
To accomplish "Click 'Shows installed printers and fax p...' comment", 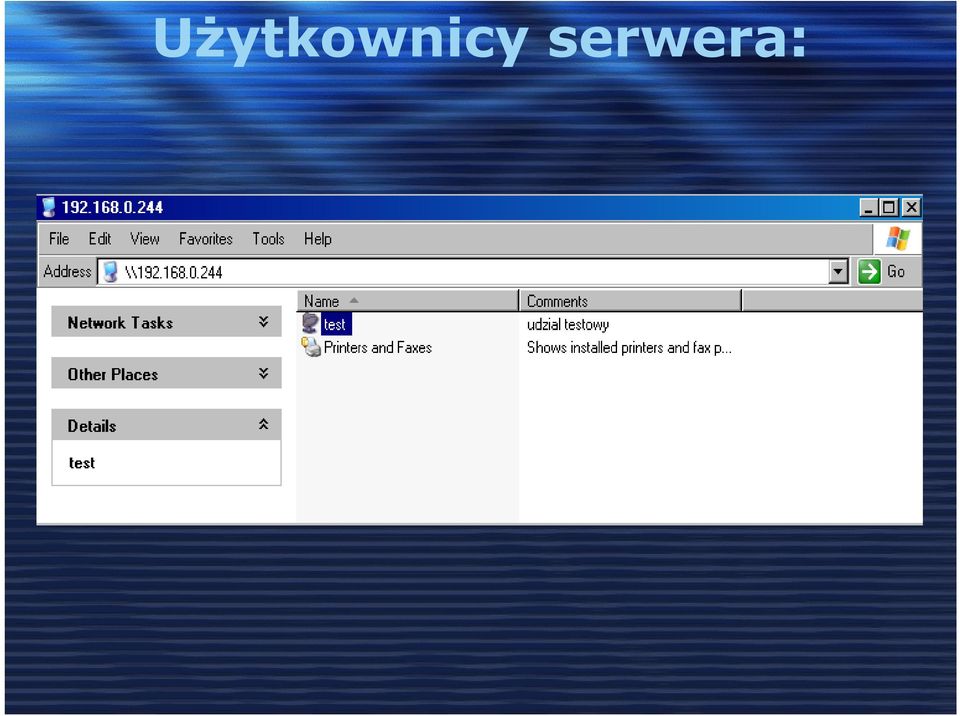I will pyautogui.click(x=629, y=348).
